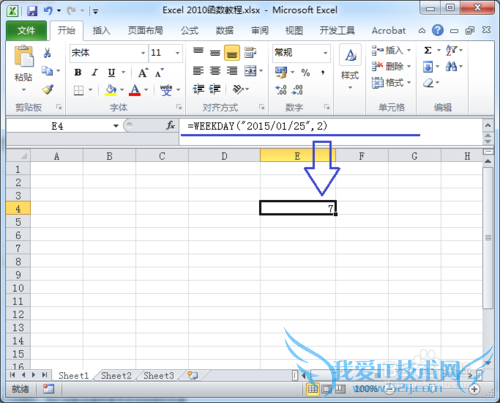Switch to the 页面布局 Page Layout tab

coord(145,31)
